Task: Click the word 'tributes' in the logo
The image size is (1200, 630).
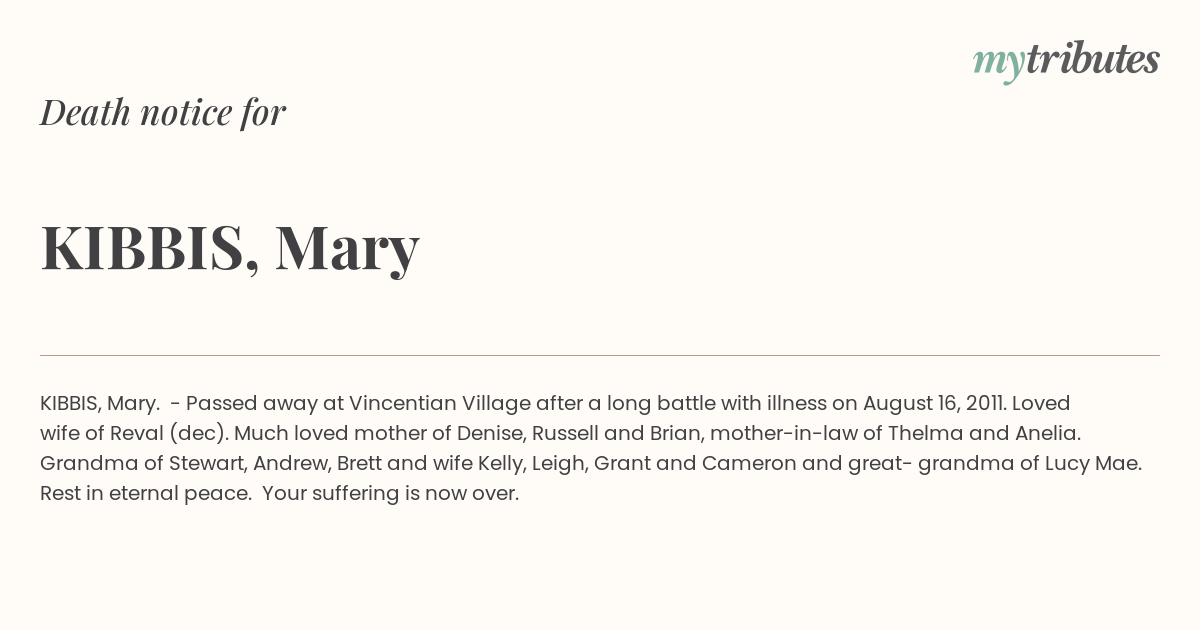Action: (1093, 59)
